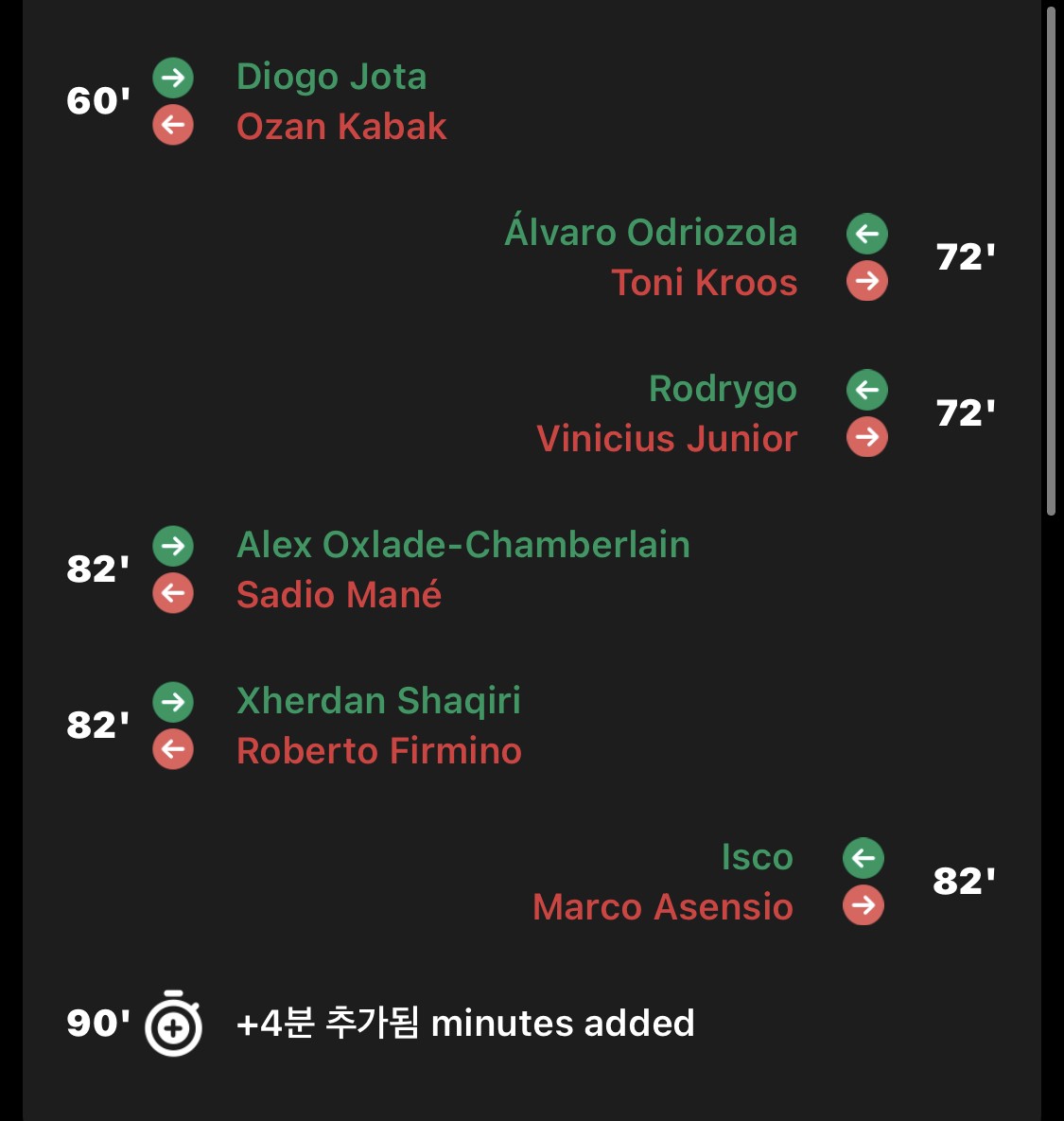Click the red arrow beside Sadio Mané
Screen dimensions: 1064x1121
coord(173,593)
